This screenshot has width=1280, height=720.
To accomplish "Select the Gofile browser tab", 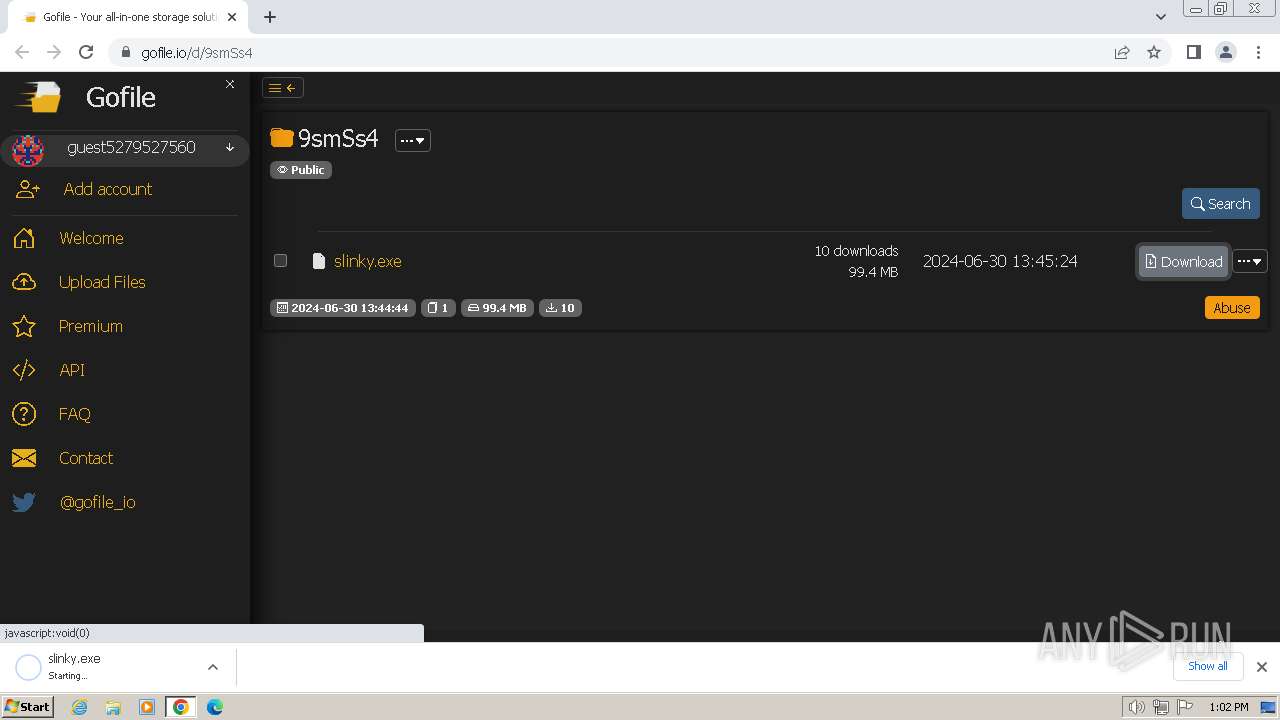I will point(128,17).
